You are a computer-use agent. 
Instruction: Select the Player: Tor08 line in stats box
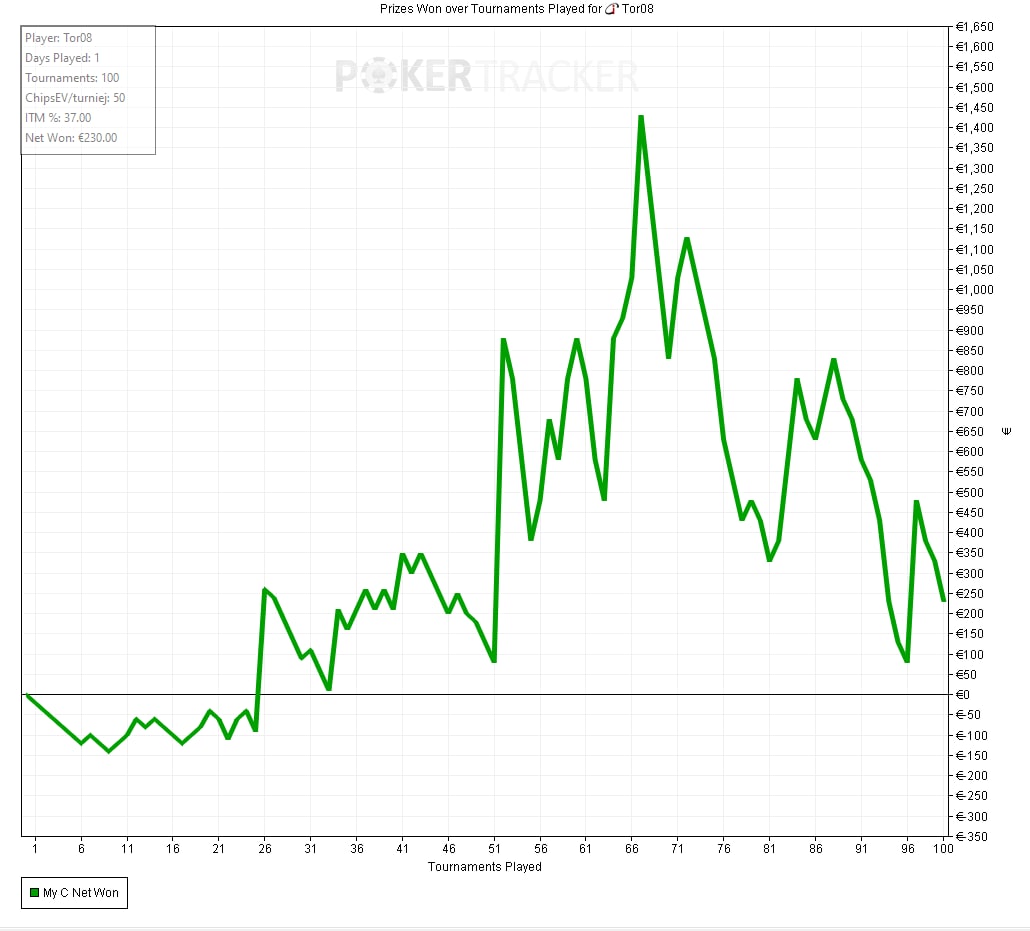click(x=59, y=38)
